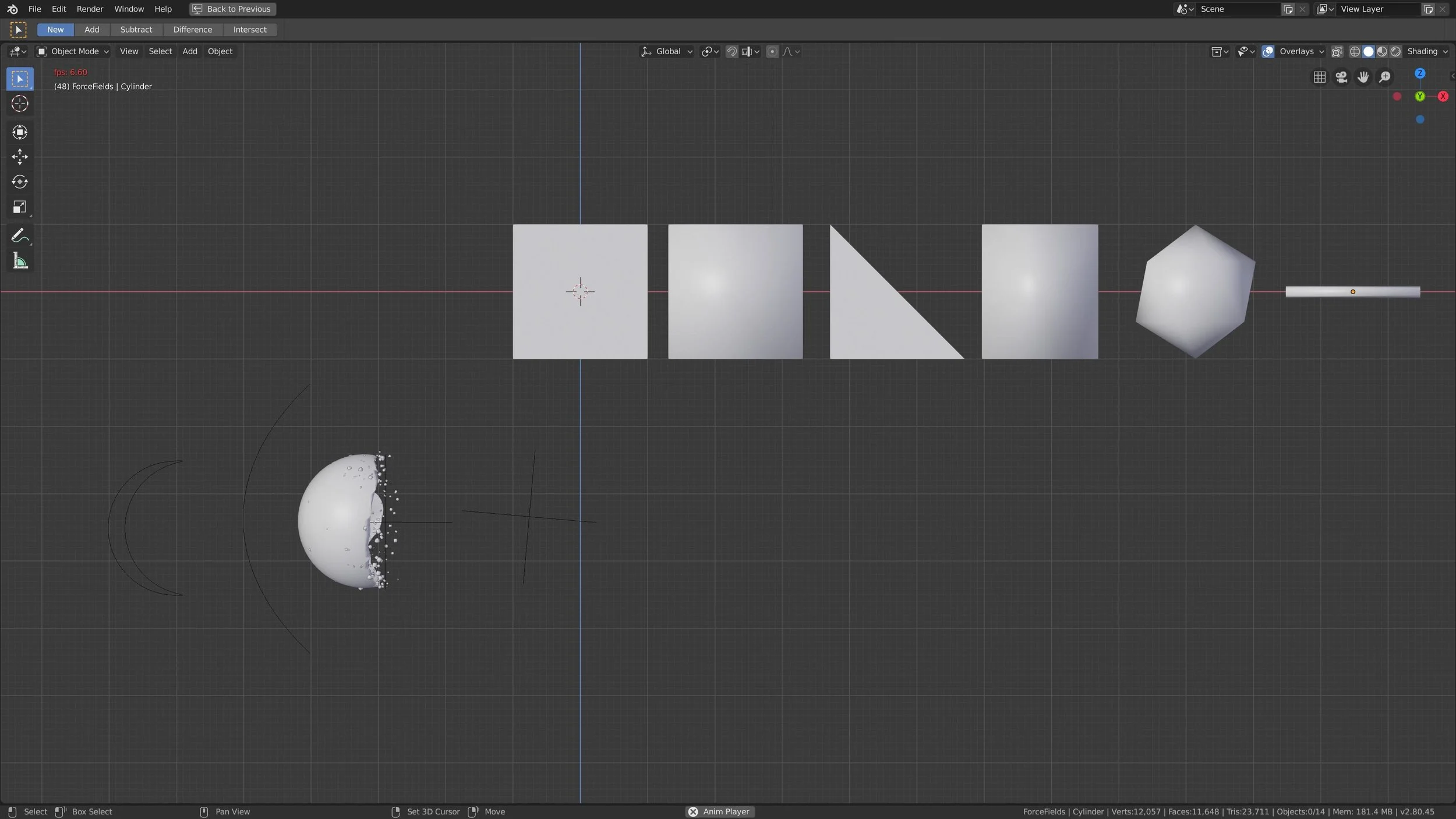Open the pivot point dropdown
Screen dimensions: 1456x819
pyautogui.click(x=710, y=51)
